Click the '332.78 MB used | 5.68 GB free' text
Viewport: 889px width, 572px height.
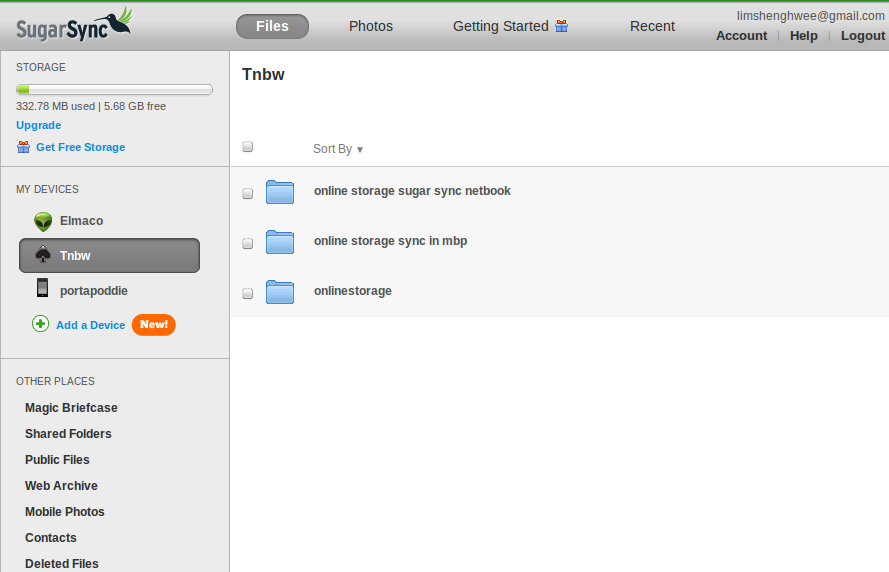(x=91, y=107)
